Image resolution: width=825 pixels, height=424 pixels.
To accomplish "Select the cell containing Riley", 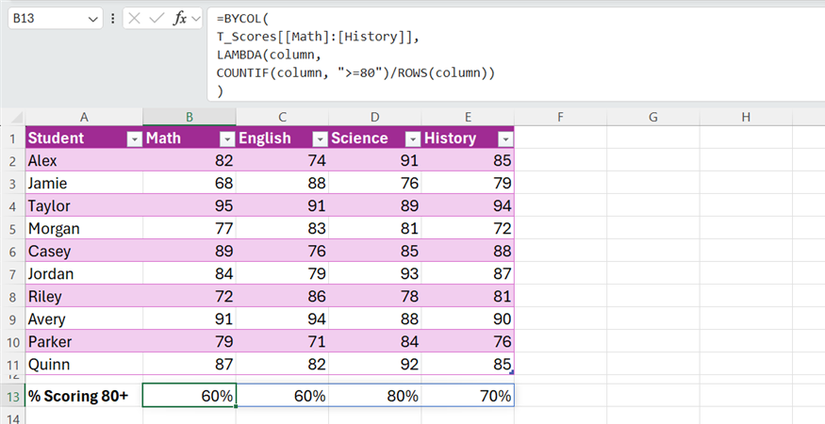I will (84, 297).
